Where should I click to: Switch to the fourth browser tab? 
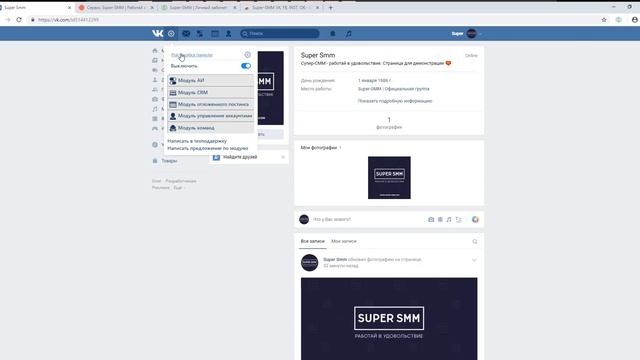[x=281, y=7]
